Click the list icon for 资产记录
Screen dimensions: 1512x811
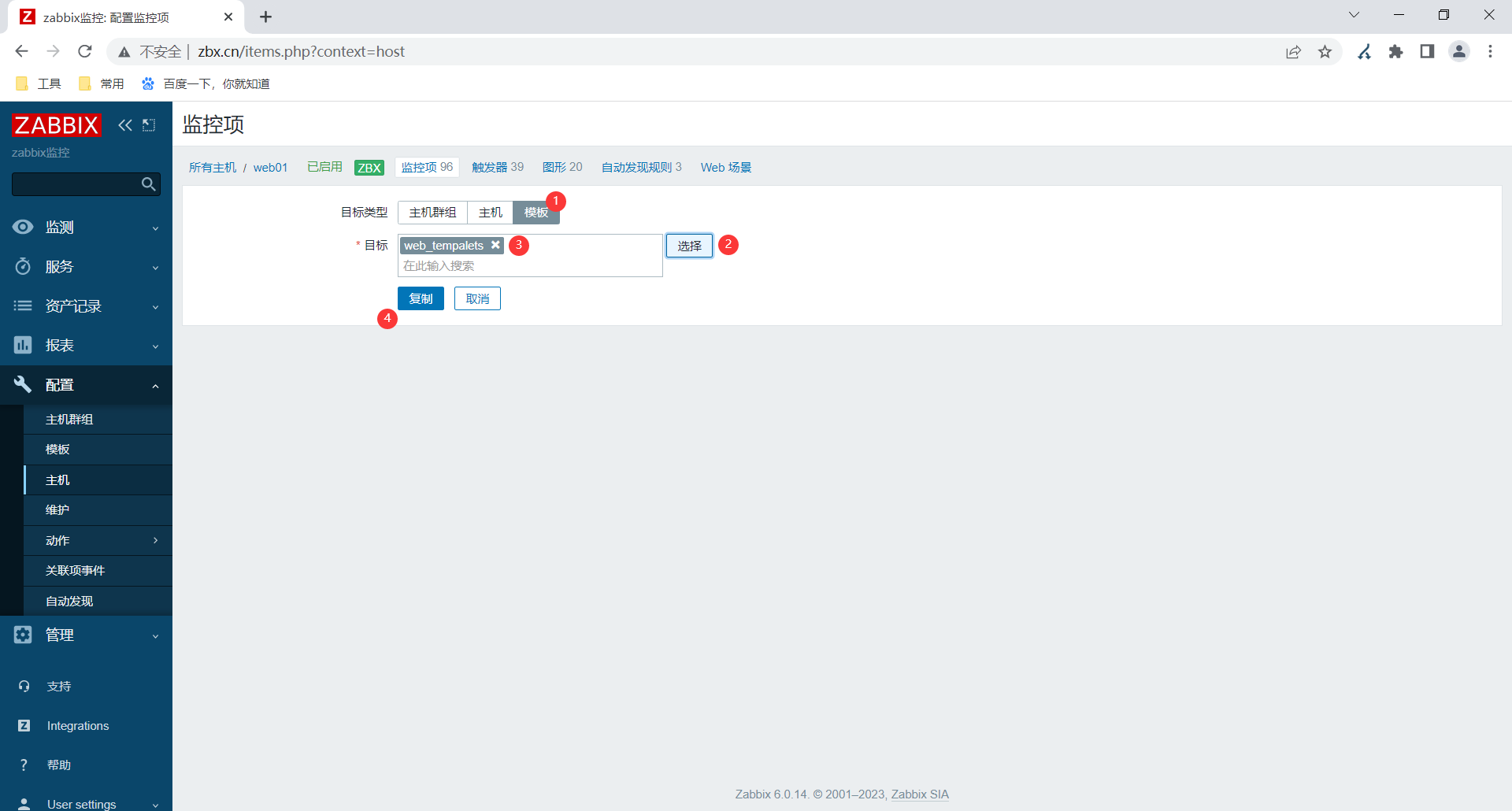(x=23, y=306)
